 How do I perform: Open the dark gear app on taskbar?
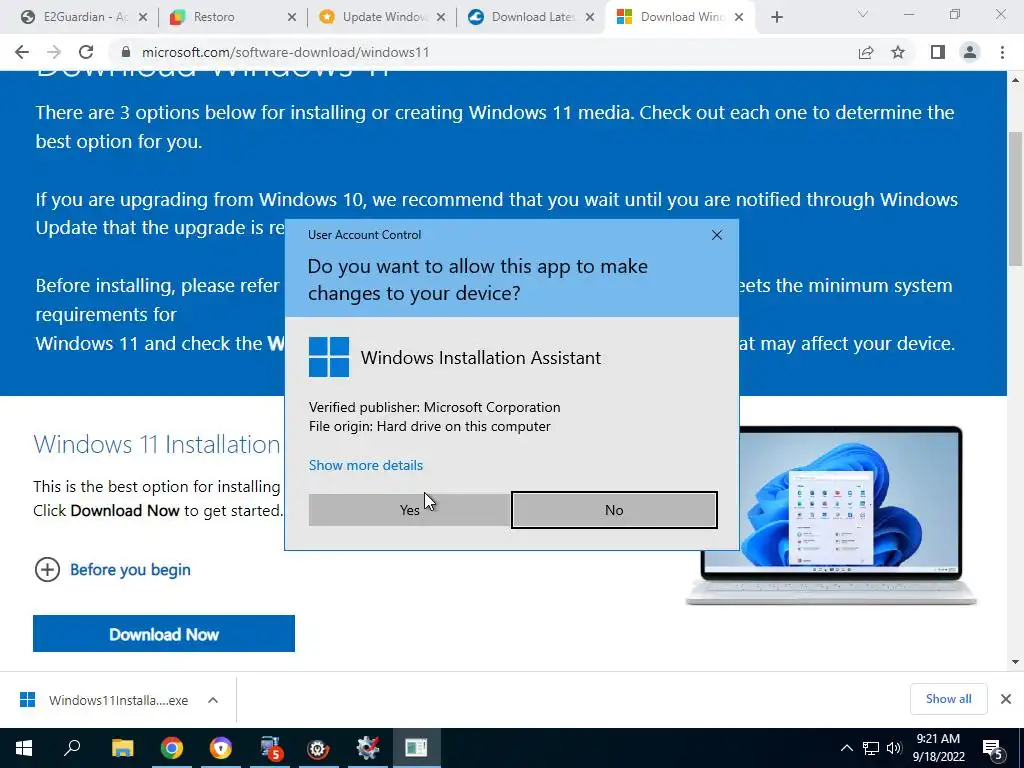coord(318,748)
